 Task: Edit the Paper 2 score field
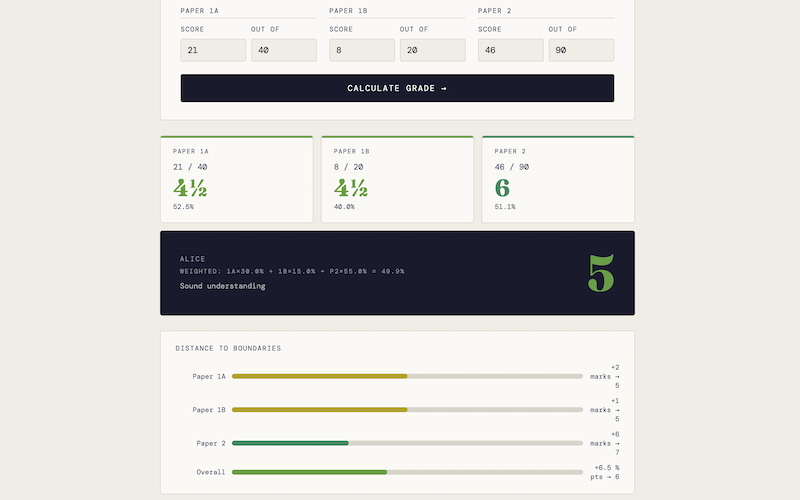511,50
